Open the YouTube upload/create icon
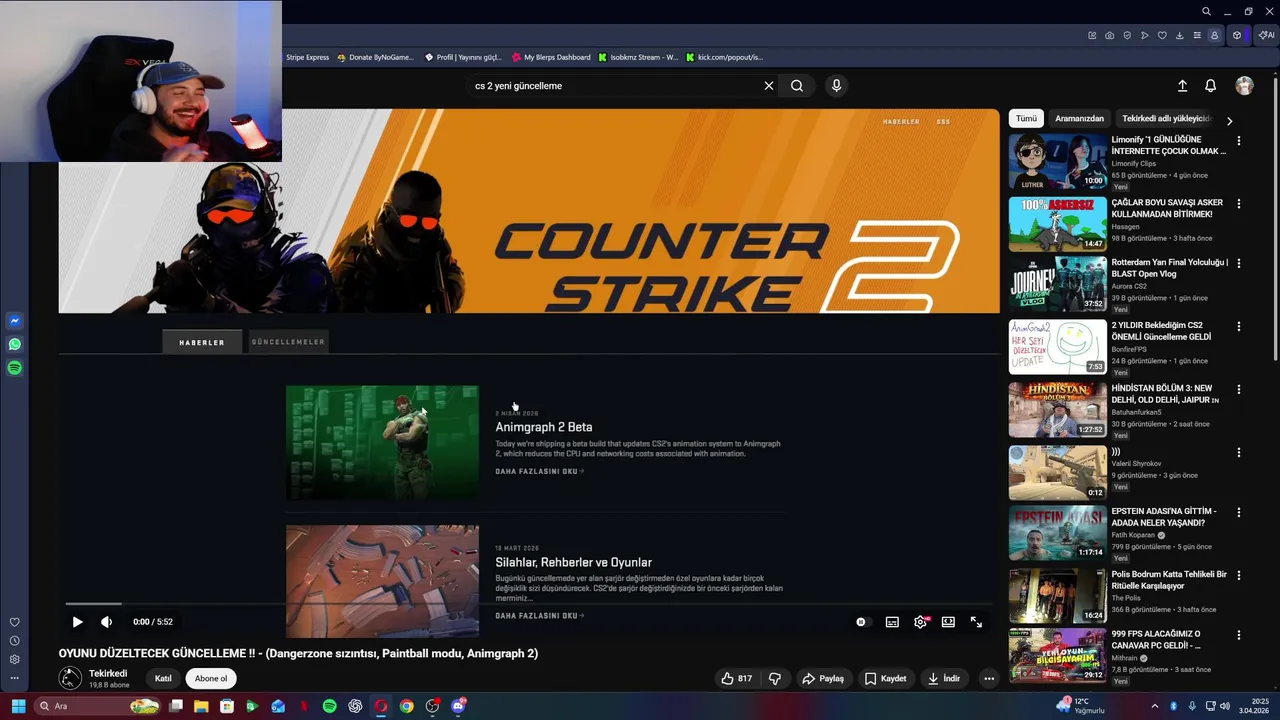This screenshot has height=720, width=1280. [x=1182, y=86]
